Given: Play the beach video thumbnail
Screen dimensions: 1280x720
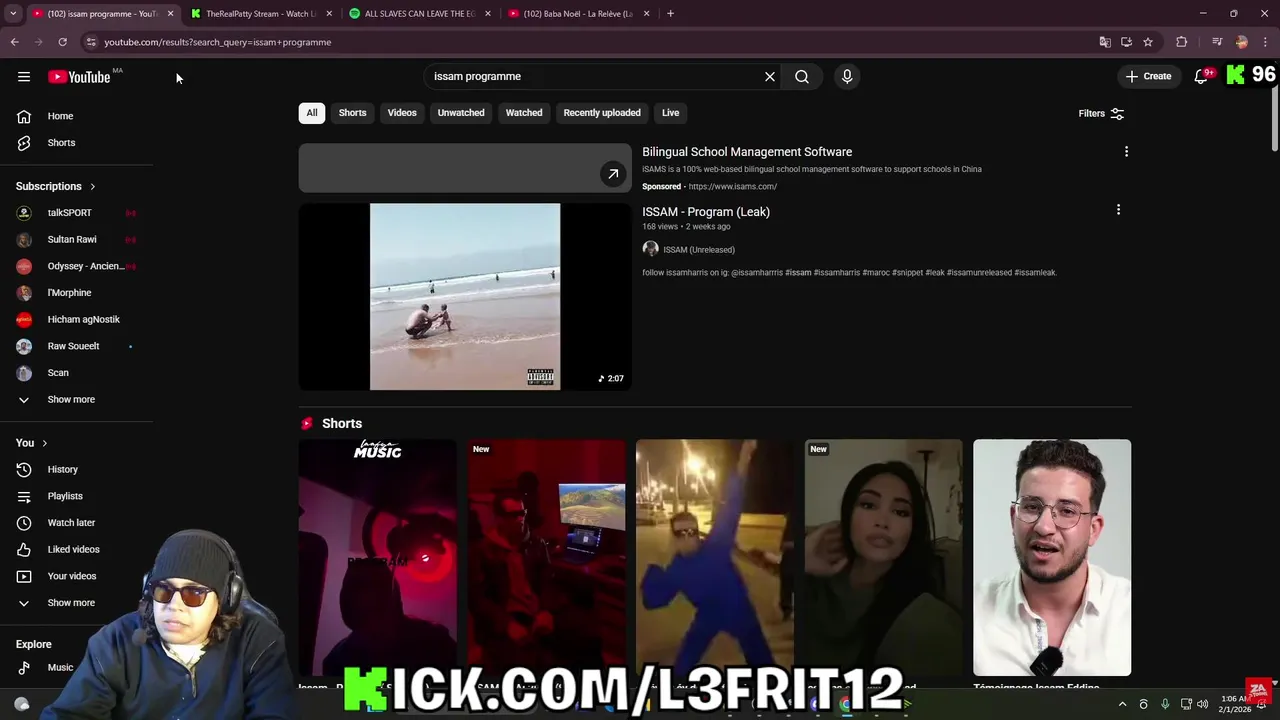Looking at the screenshot, I should click(465, 297).
